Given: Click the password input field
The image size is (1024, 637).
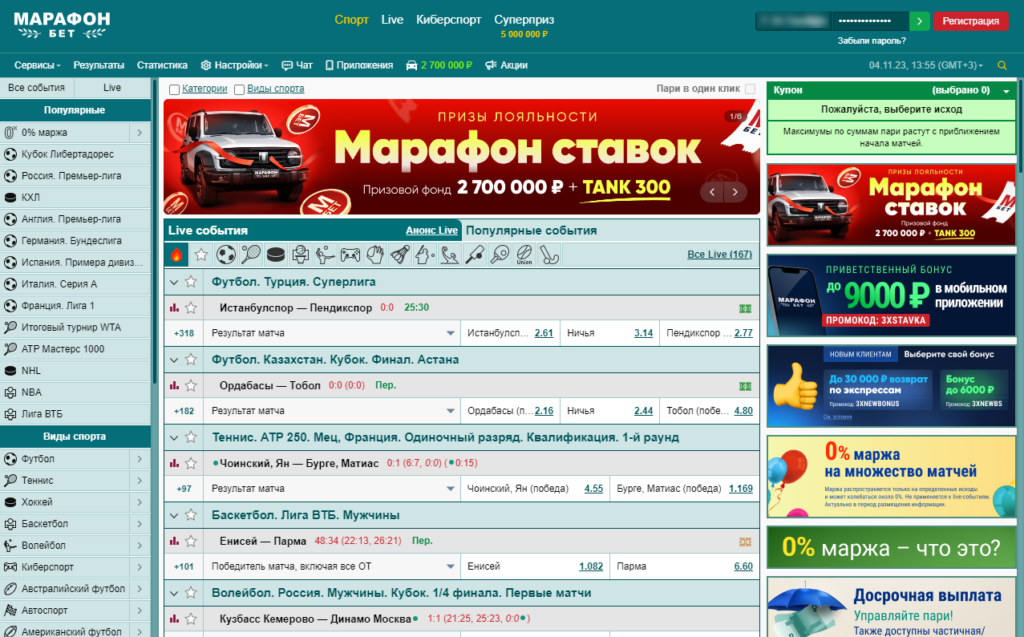Looking at the screenshot, I should coord(871,21).
